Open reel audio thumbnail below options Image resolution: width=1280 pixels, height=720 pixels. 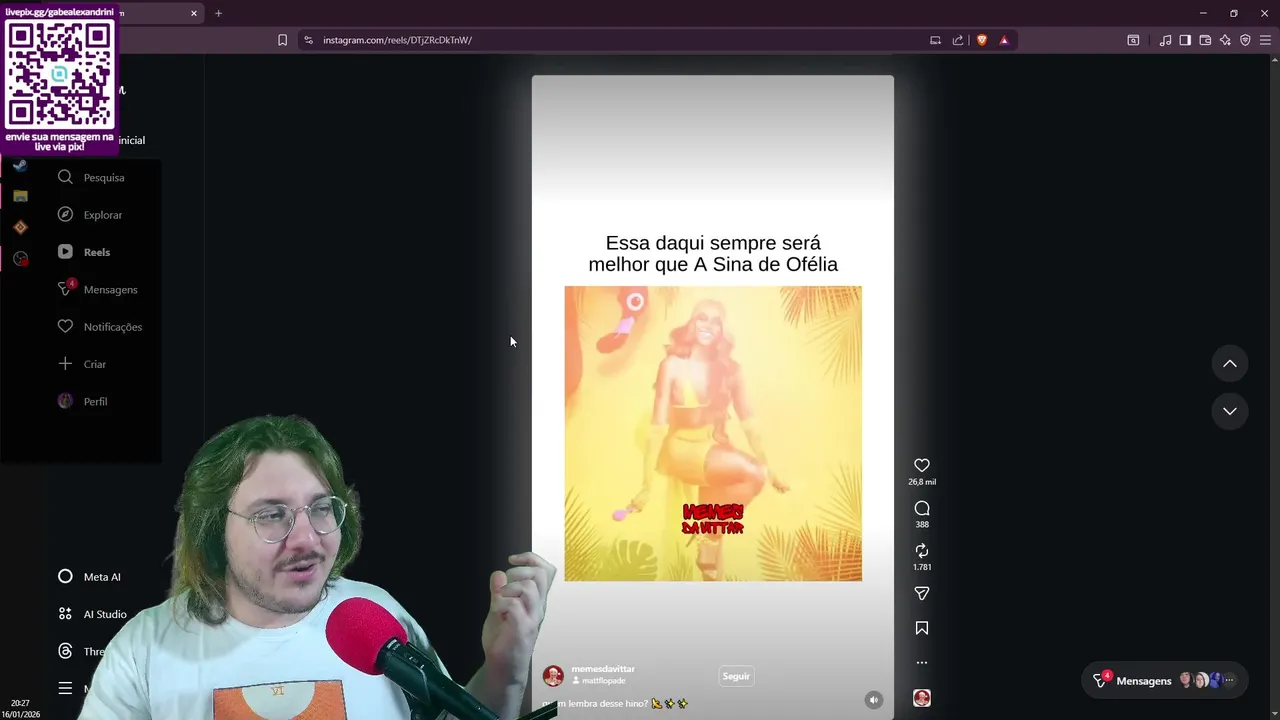[x=922, y=698]
